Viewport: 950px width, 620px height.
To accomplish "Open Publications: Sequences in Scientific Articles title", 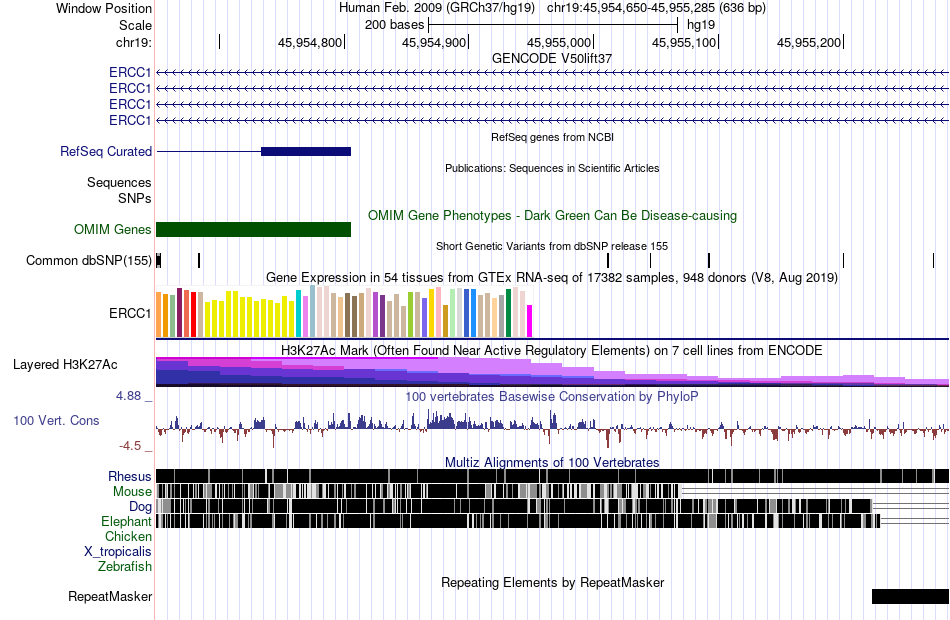I will (x=552, y=168).
